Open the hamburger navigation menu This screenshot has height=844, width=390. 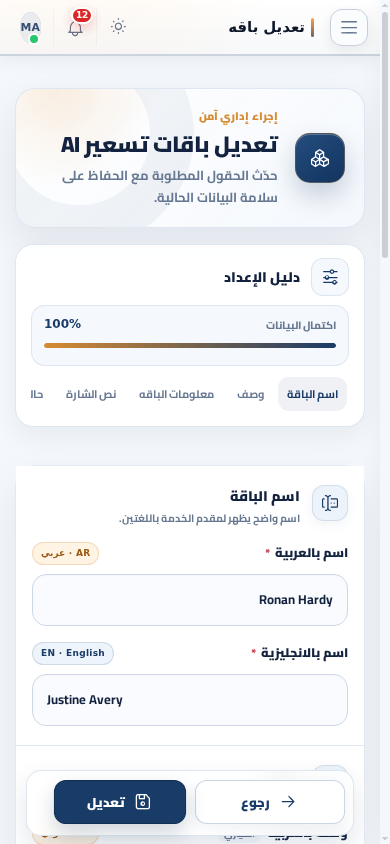tap(349, 27)
